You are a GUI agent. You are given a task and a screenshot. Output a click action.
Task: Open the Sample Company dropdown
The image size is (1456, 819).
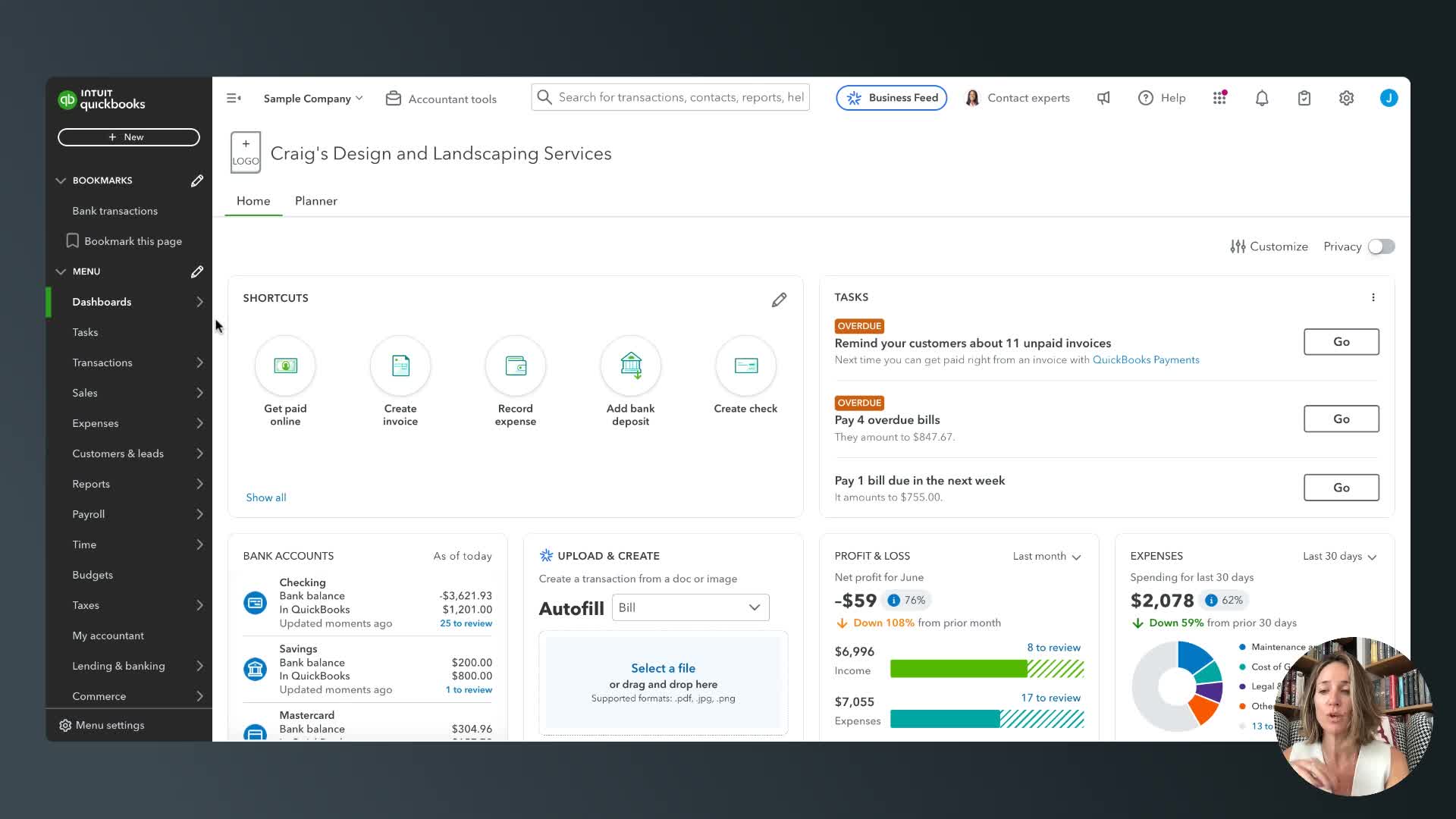pos(313,99)
